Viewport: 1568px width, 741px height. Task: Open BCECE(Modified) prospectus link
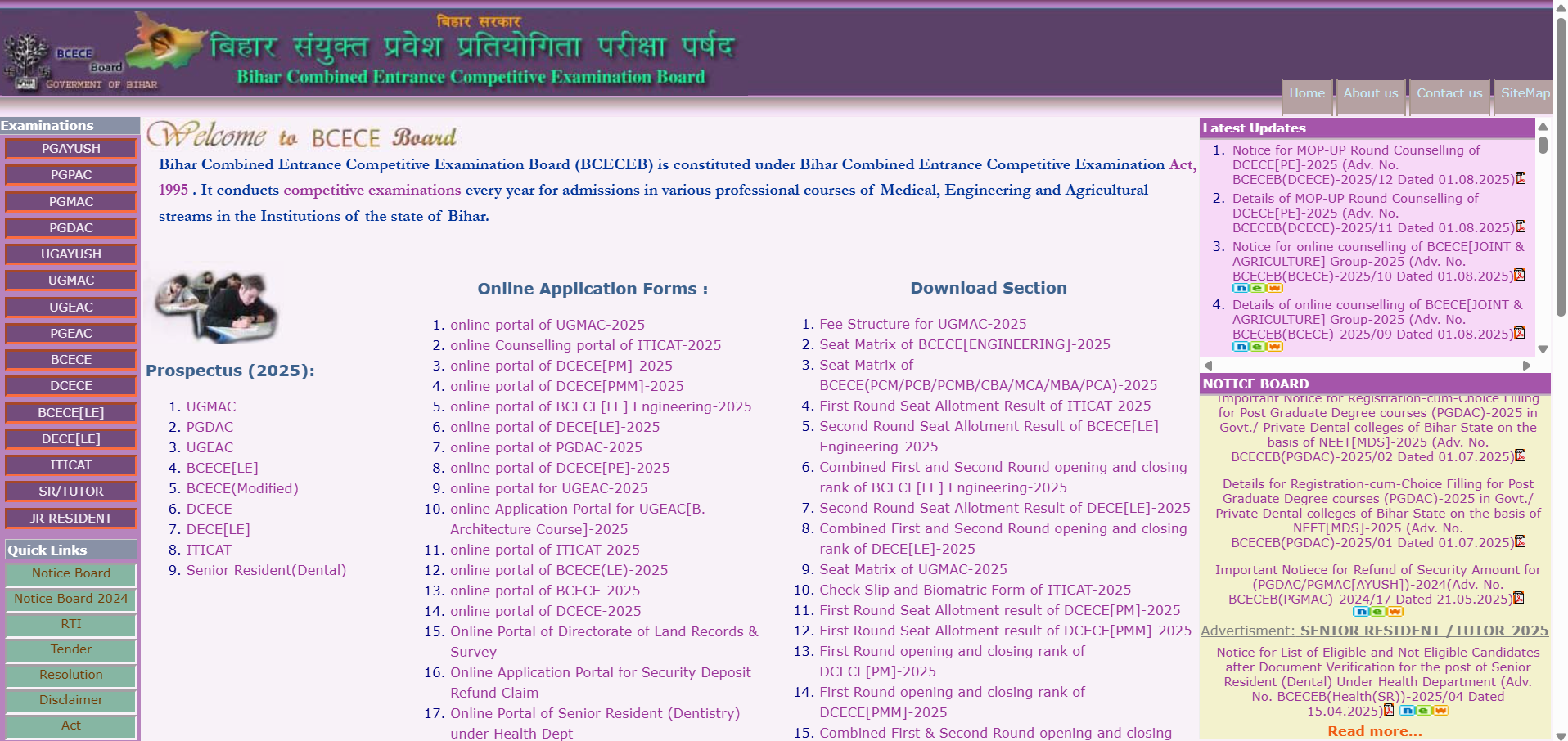(242, 488)
